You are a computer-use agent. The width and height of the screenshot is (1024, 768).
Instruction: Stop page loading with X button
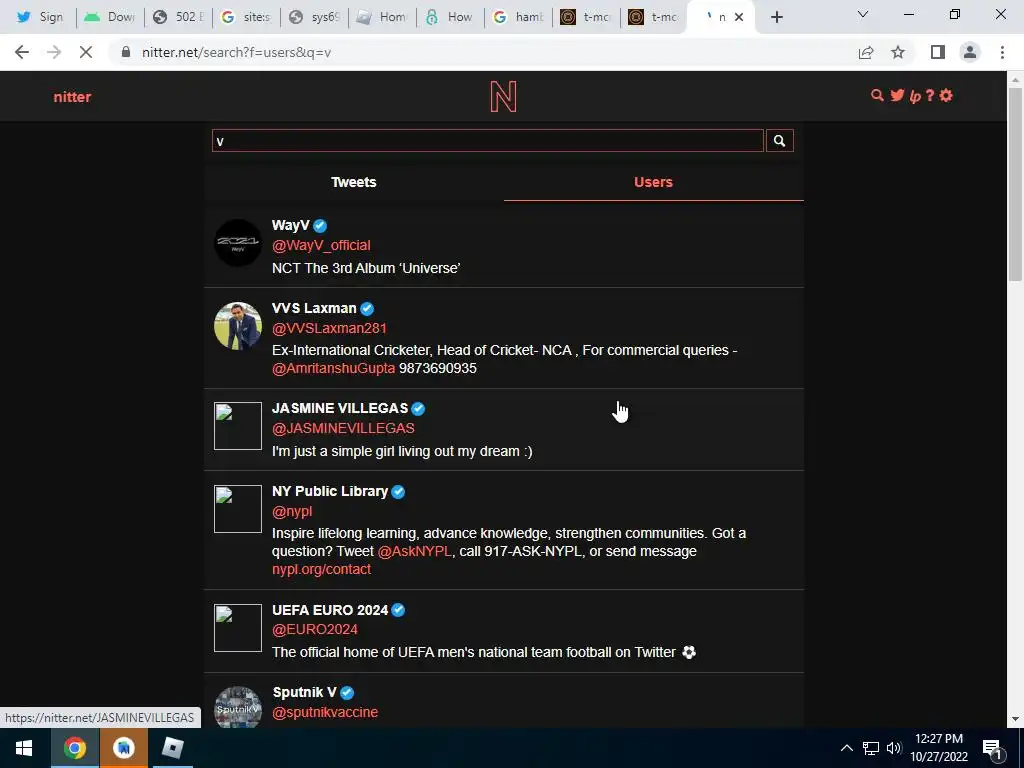coord(86,52)
